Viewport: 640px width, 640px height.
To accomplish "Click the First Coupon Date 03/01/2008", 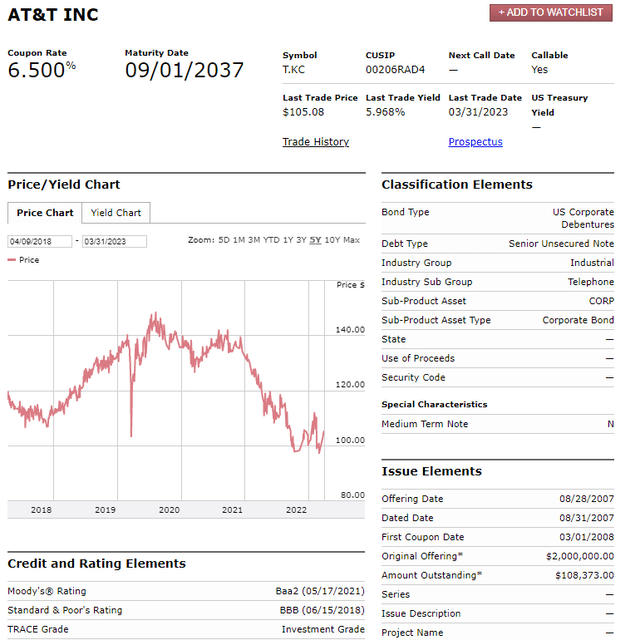I will (587, 537).
